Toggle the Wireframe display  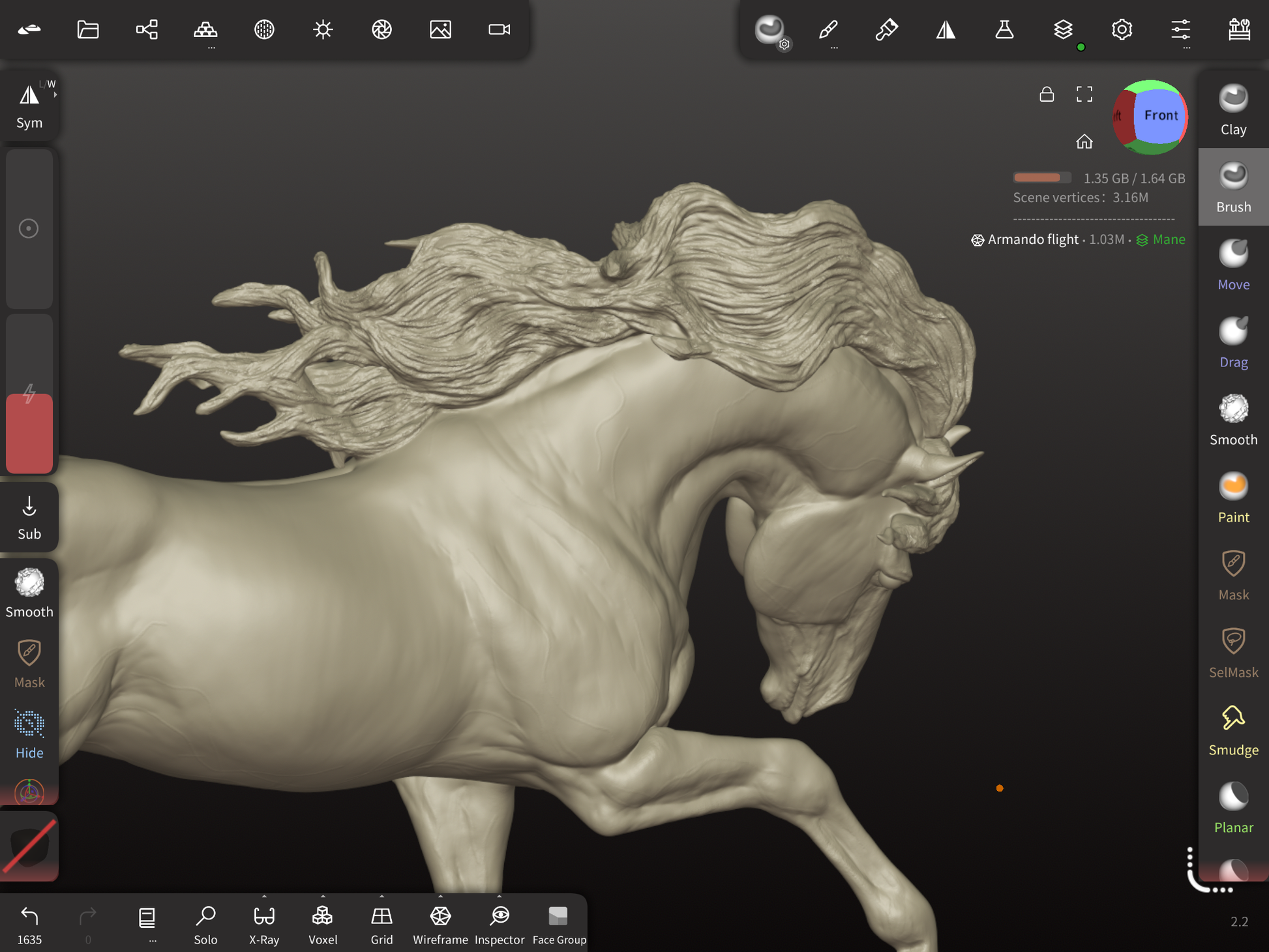click(x=440, y=923)
